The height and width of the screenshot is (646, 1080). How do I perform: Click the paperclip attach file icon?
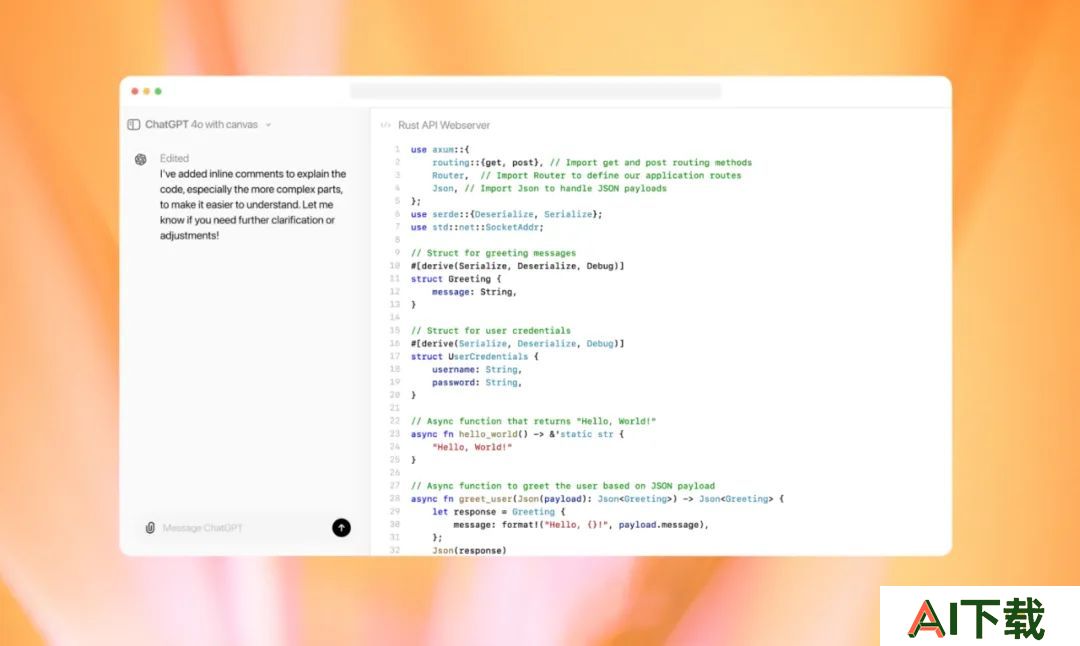point(150,528)
